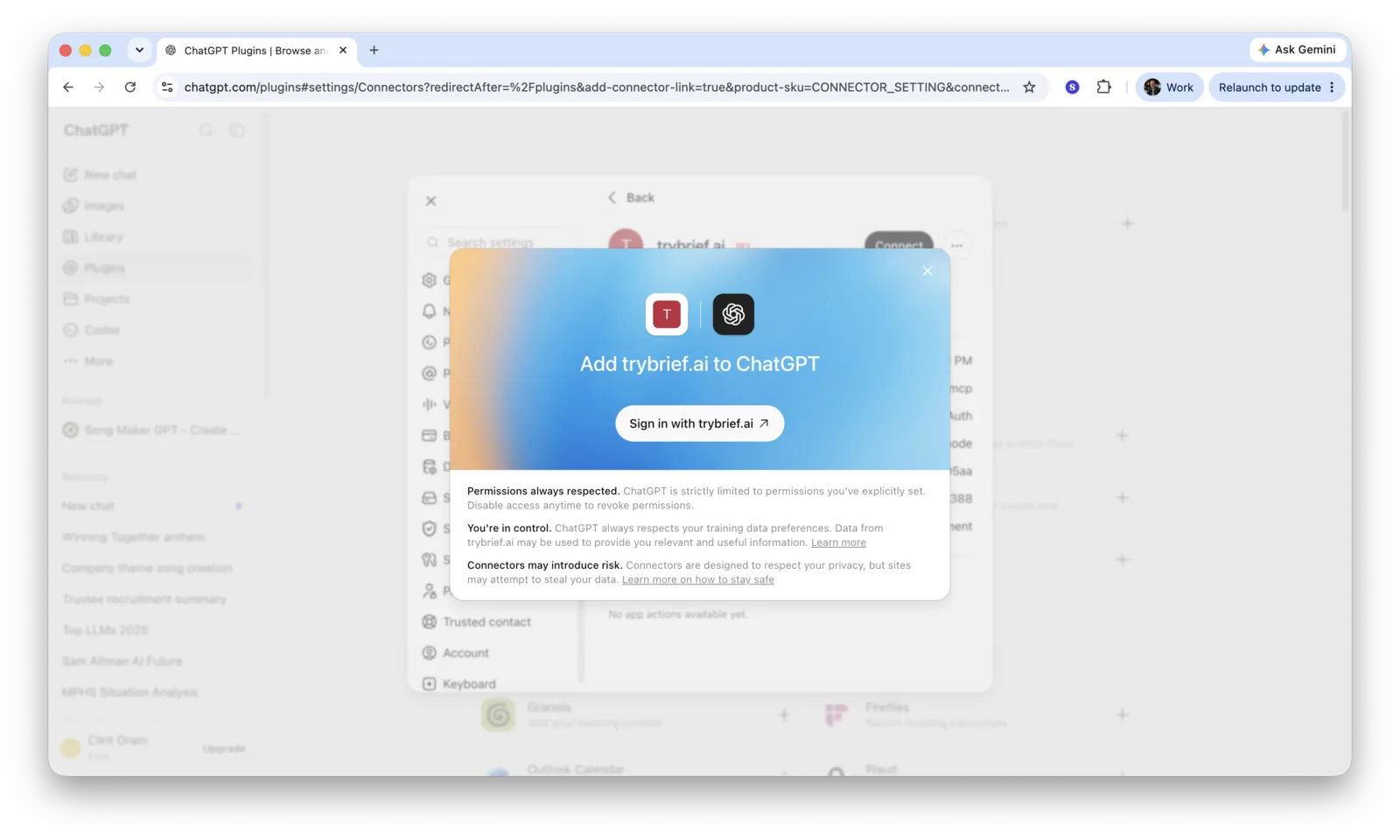Click Relaunch to update
Screen dimensions: 1400x840
1270,87
